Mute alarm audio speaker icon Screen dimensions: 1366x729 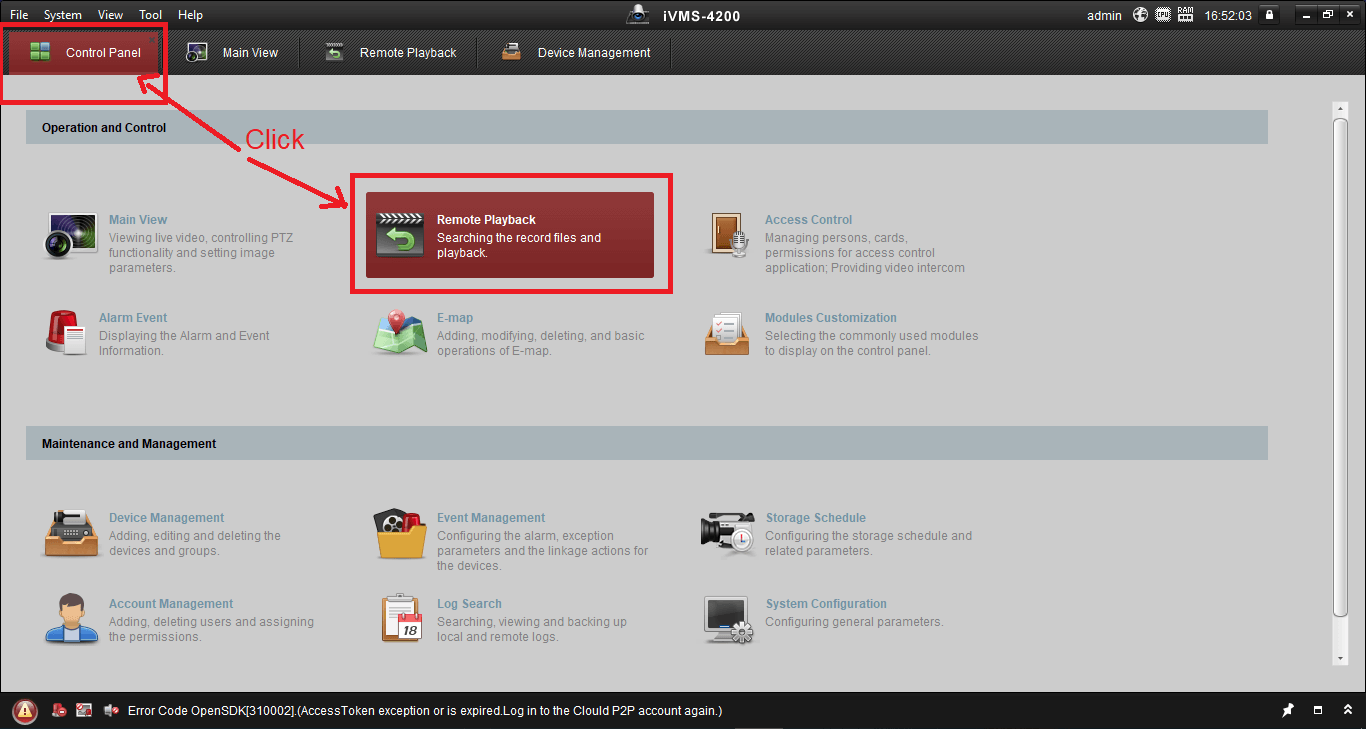[111, 711]
